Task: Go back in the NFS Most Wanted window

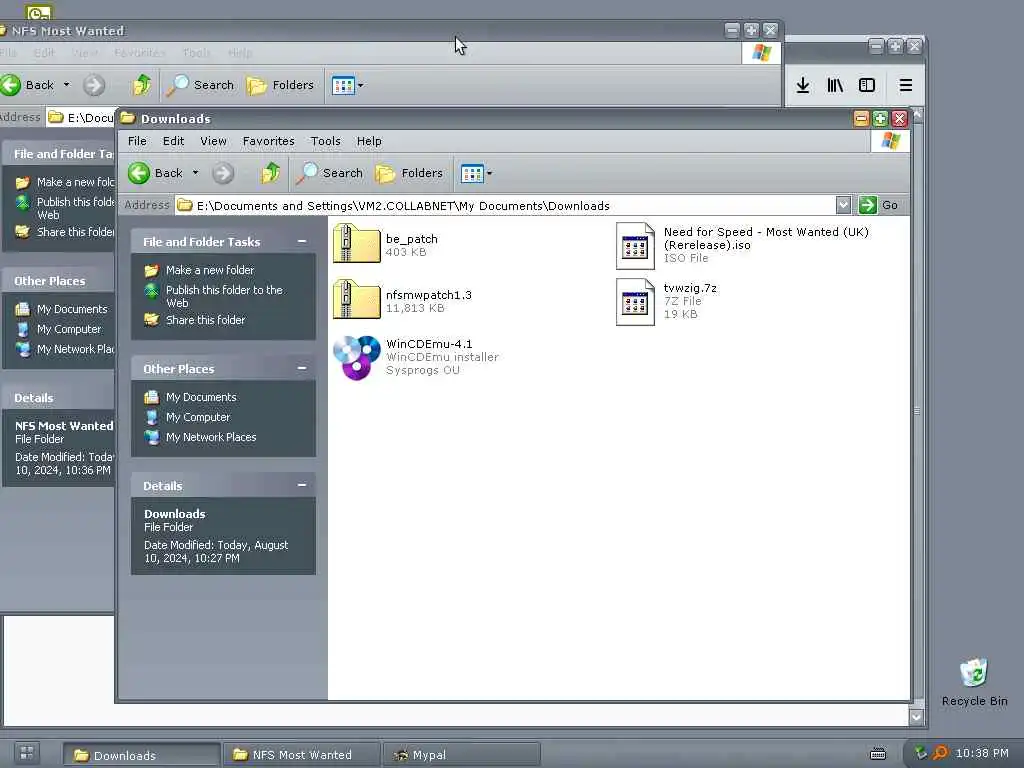Action: click(26, 85)
